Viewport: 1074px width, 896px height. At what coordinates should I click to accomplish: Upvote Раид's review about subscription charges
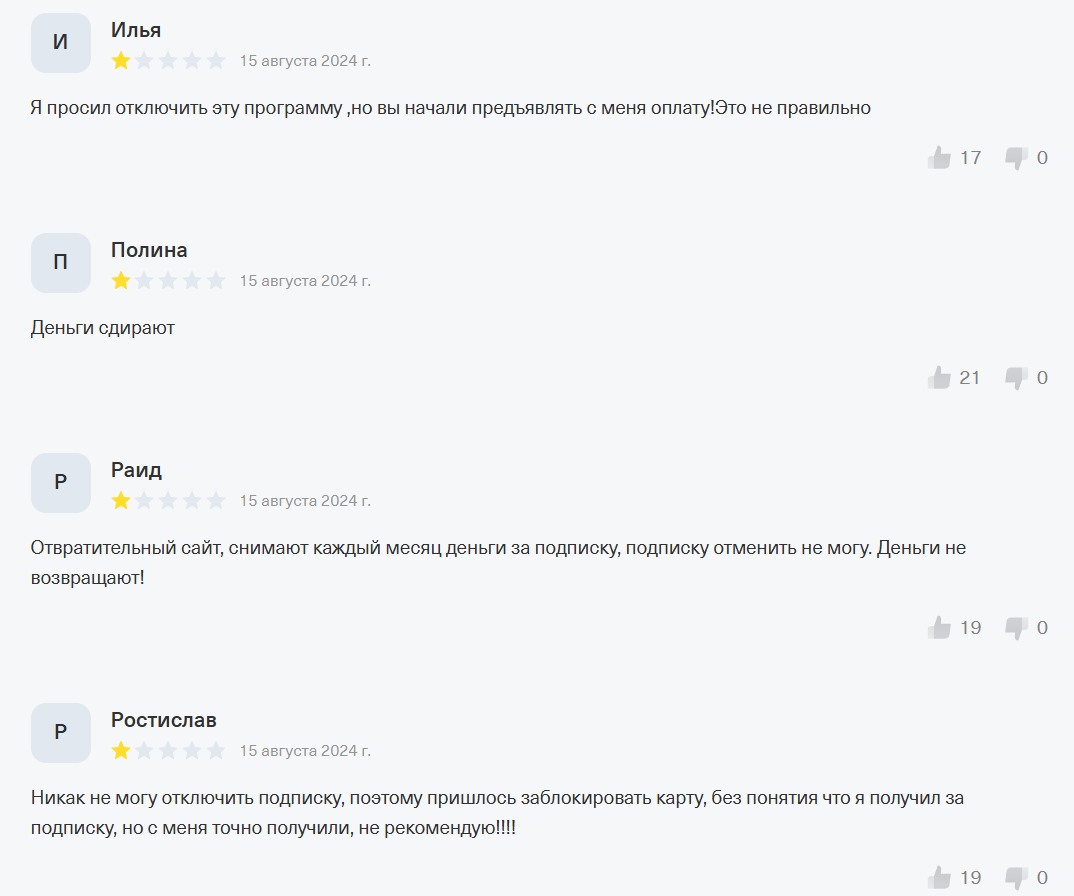(x=939, y=628)
